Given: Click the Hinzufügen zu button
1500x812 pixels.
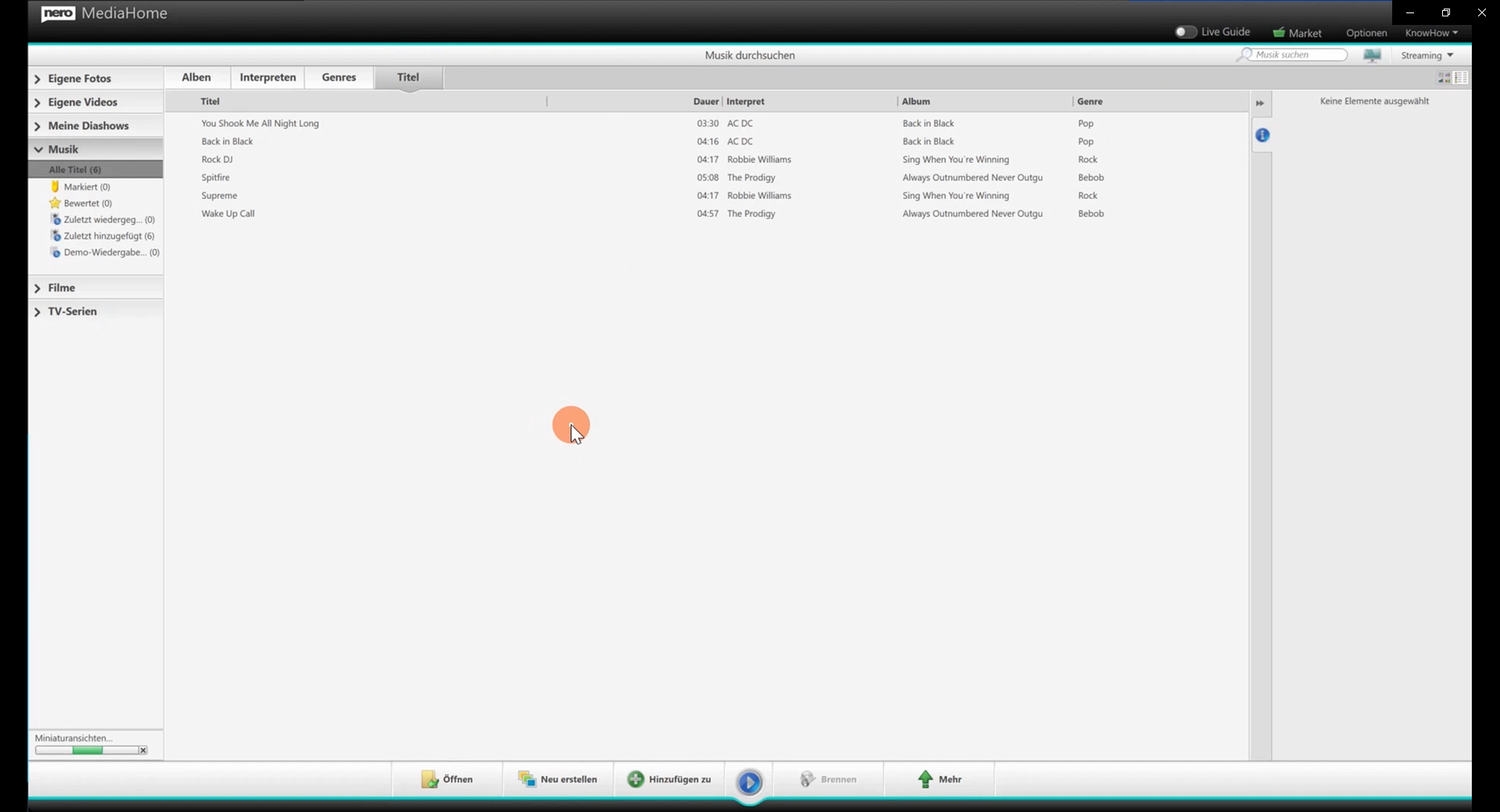Looking at the screenshot, I should pos(670,779).
